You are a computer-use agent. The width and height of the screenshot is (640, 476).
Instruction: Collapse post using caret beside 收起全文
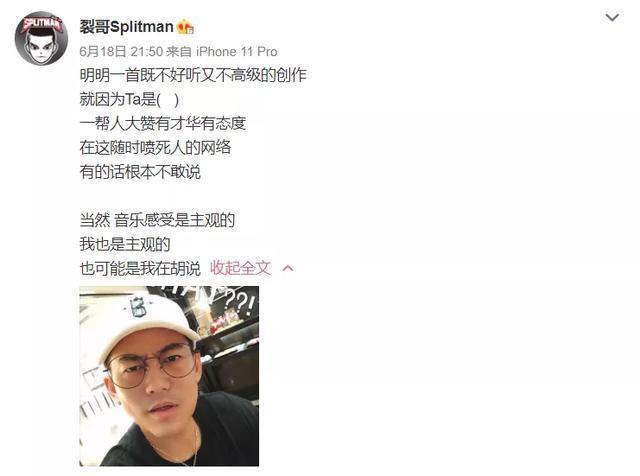[x=288, y=268]
